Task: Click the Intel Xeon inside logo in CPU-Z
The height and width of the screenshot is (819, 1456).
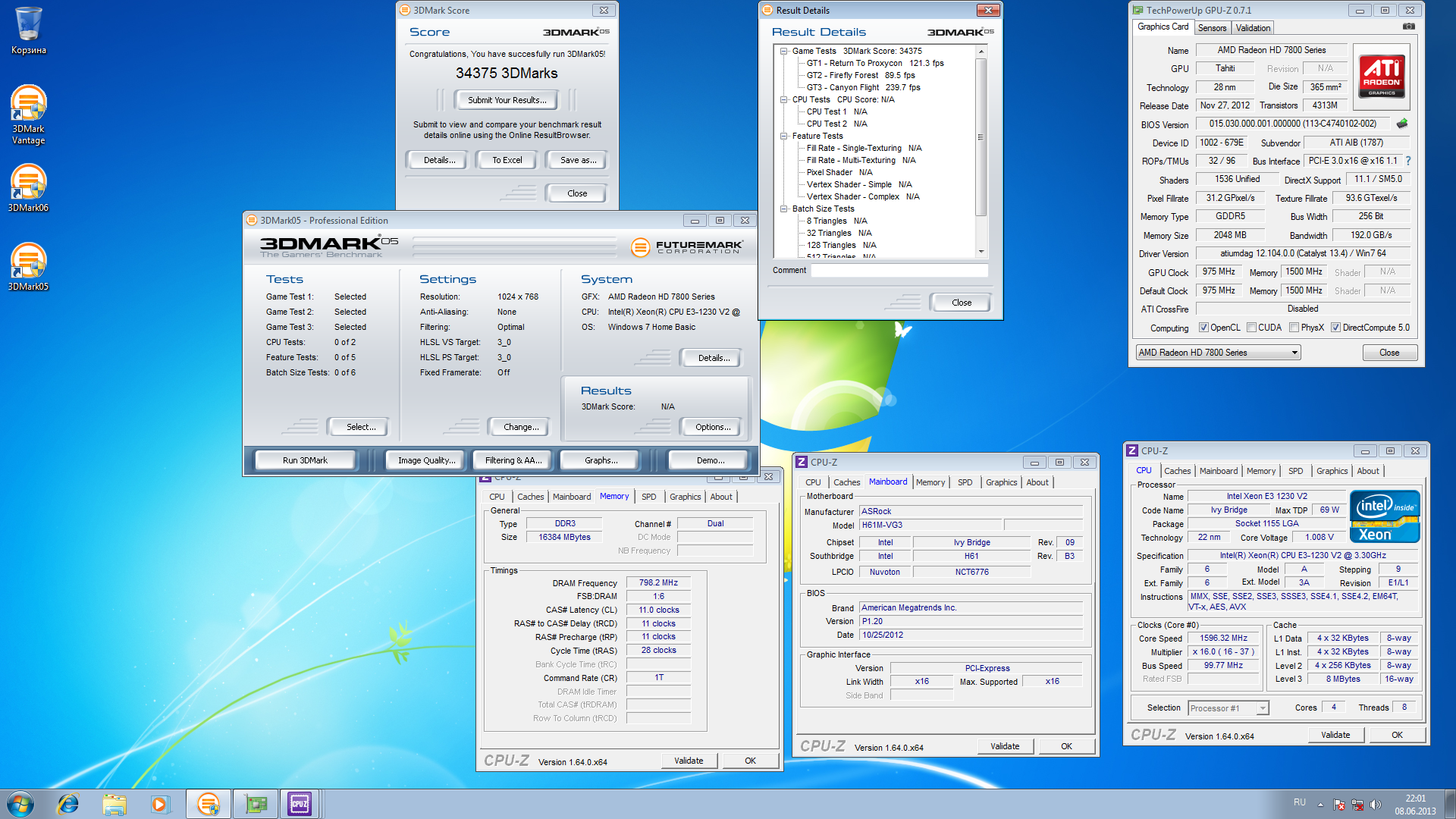Action: [x=1385, y=516]
